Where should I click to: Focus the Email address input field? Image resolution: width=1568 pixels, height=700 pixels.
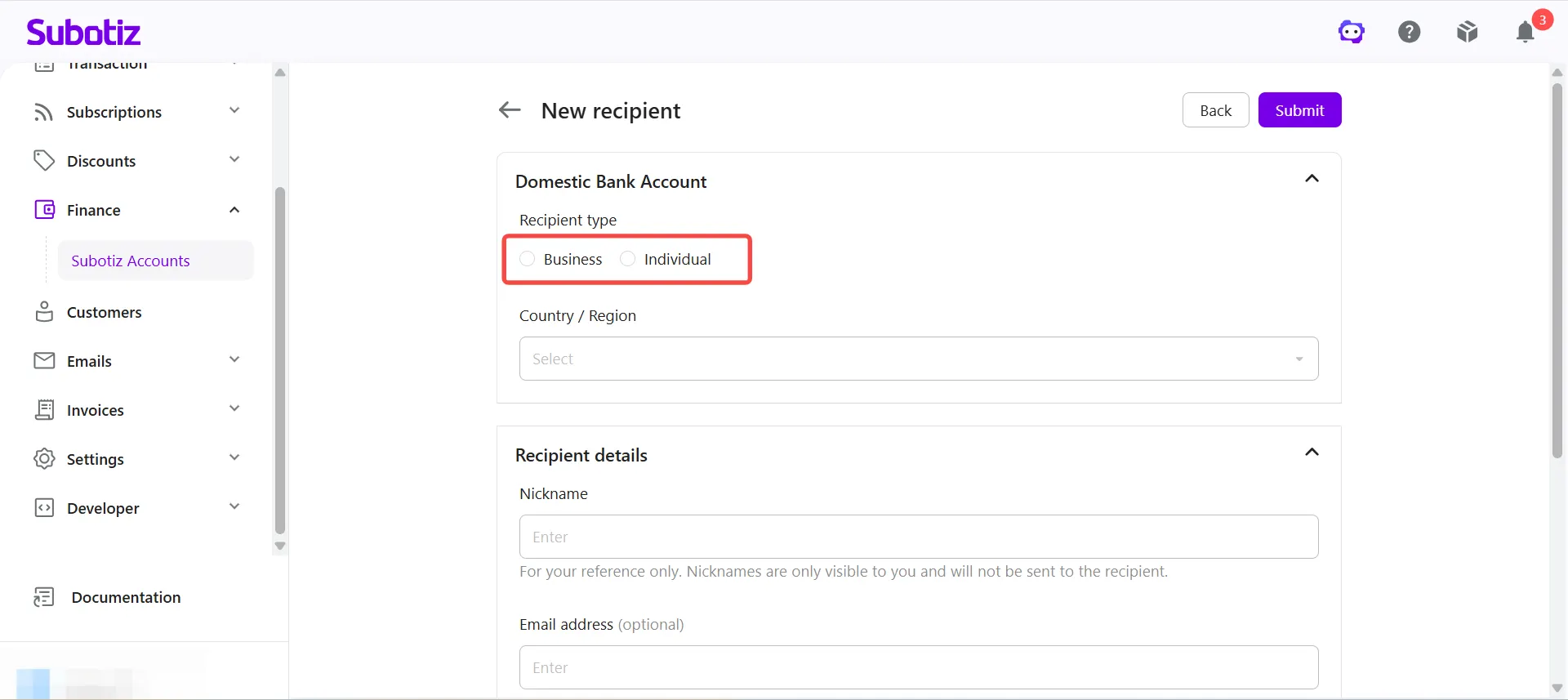click(919, 667)
